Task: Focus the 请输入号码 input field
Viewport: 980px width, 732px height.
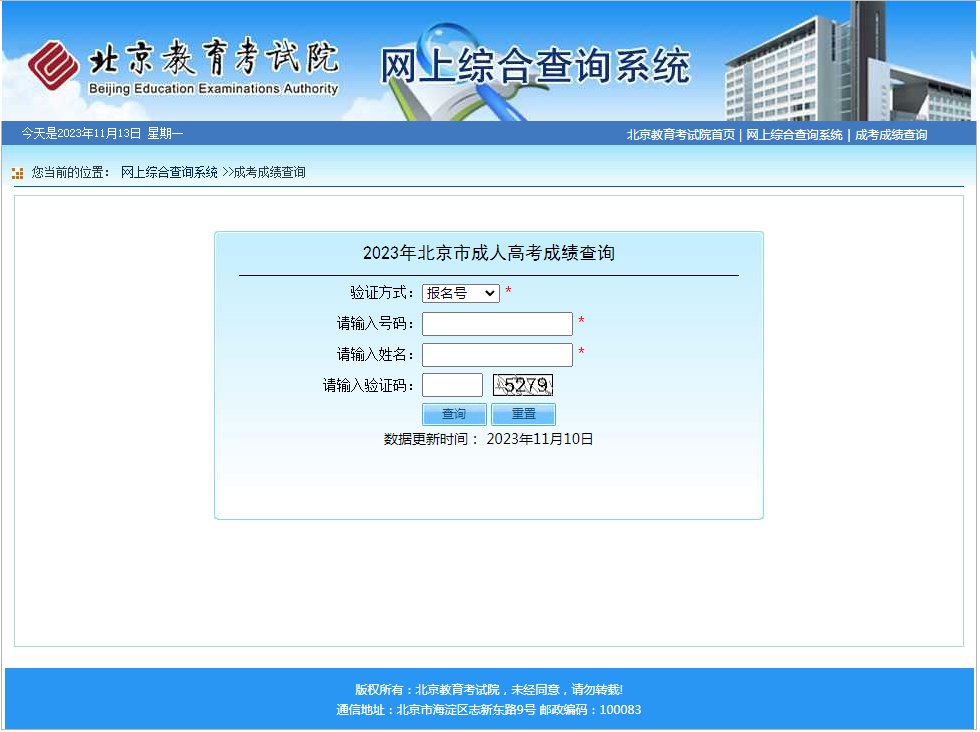Action: pyautogui.click(x=497, y=324)
